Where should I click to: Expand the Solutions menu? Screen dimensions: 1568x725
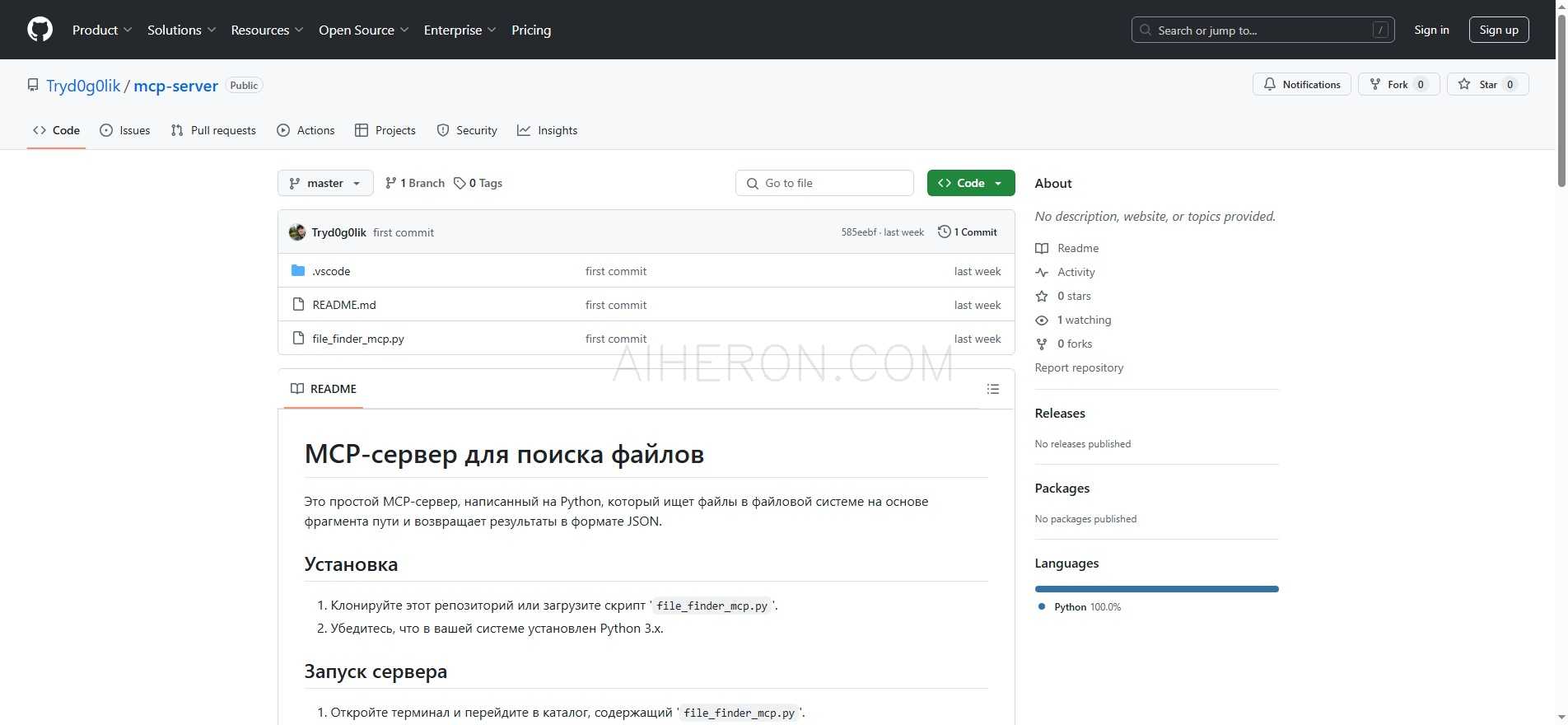click(x=181, y=30)
